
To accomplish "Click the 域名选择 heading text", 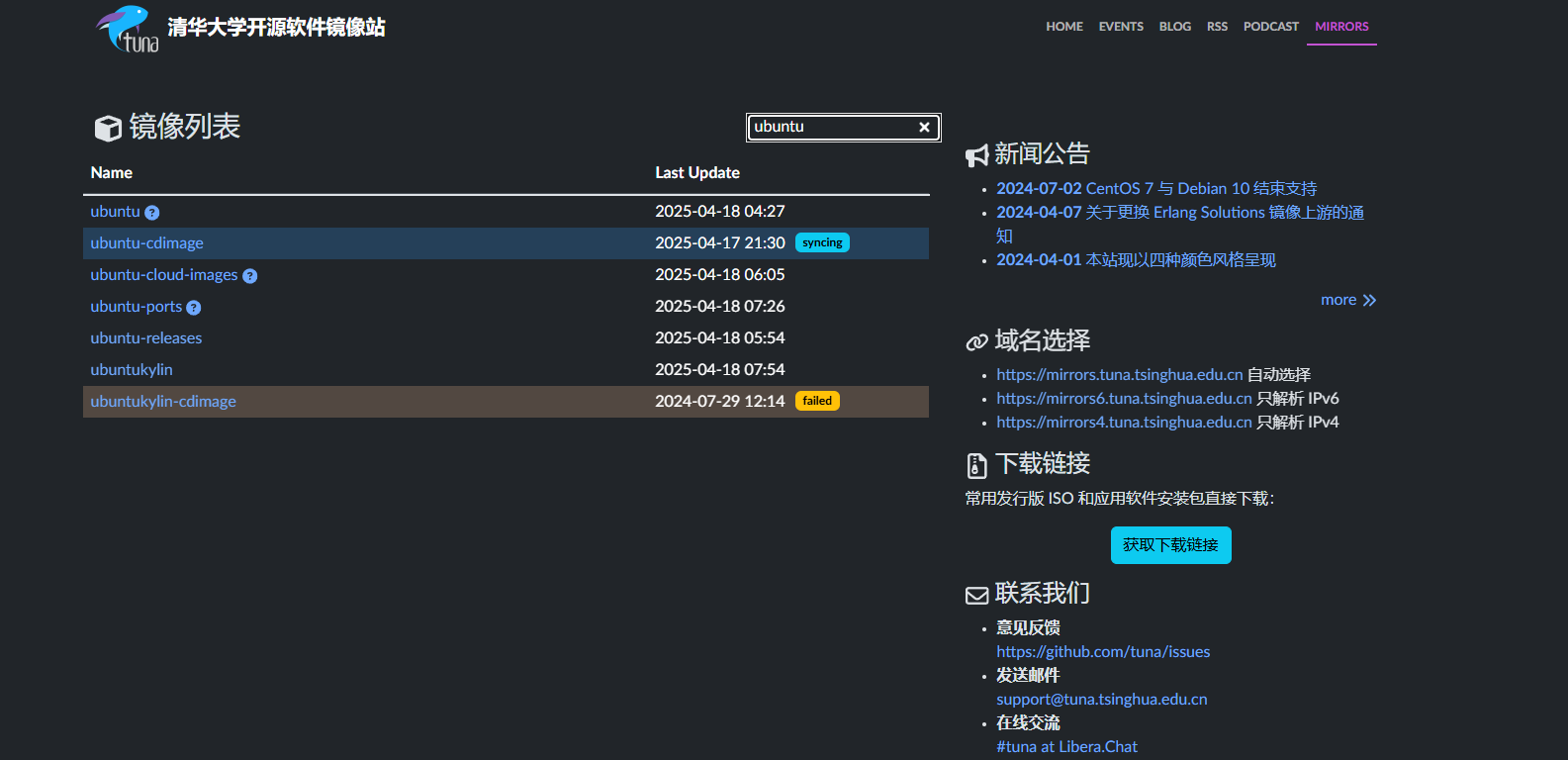I will click(1042, 341).
